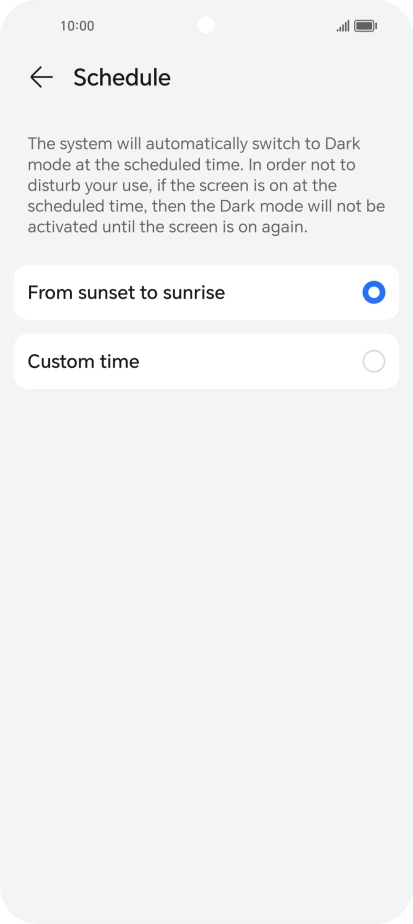Click the "From sunset to sunrise" label text
Viewport: 413px width, 924px height.
coord(126,293)
